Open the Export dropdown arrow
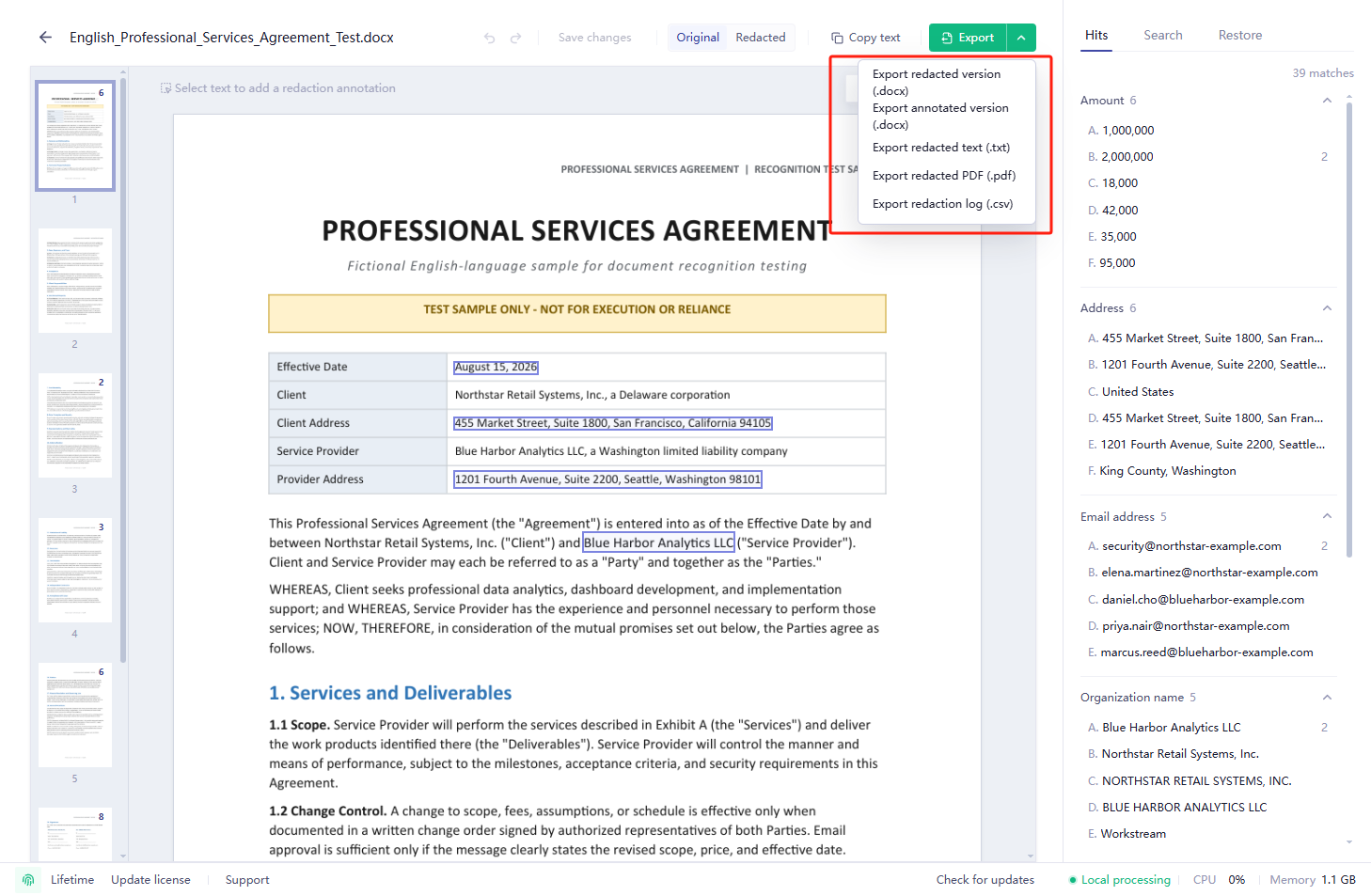 (x=1021, y=38)
